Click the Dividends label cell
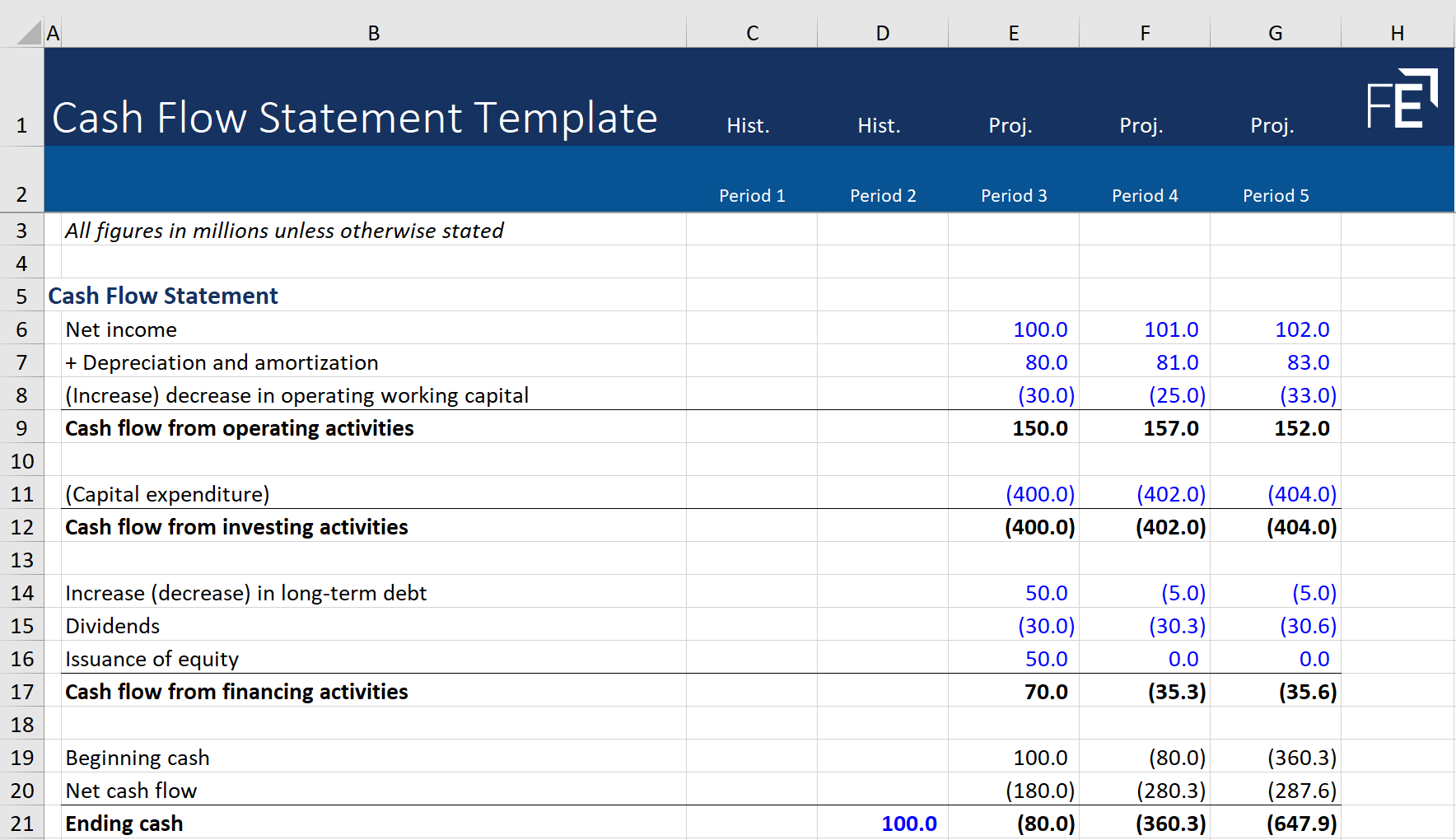The image size is (1456, 840). (x=112, y=625)
